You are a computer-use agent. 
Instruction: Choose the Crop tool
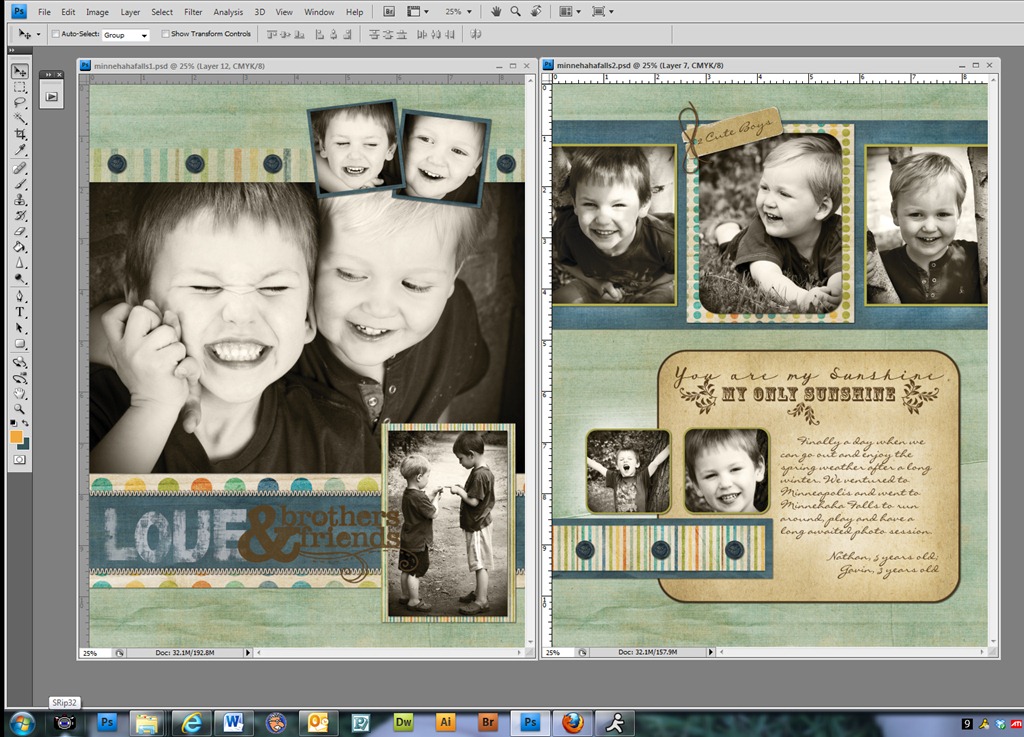click(x=20, y=134)
